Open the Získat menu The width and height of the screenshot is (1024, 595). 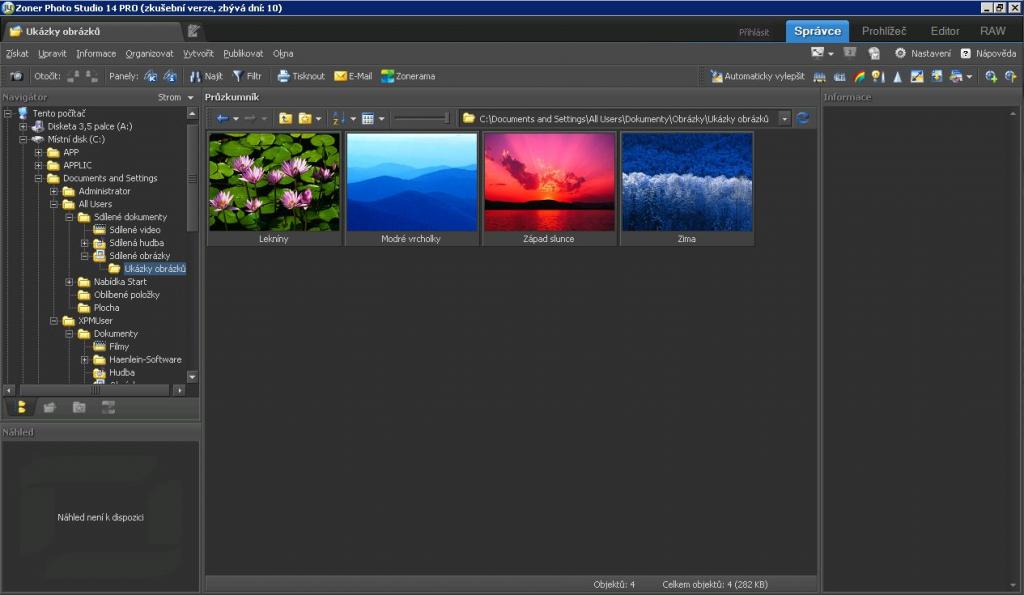17,54
